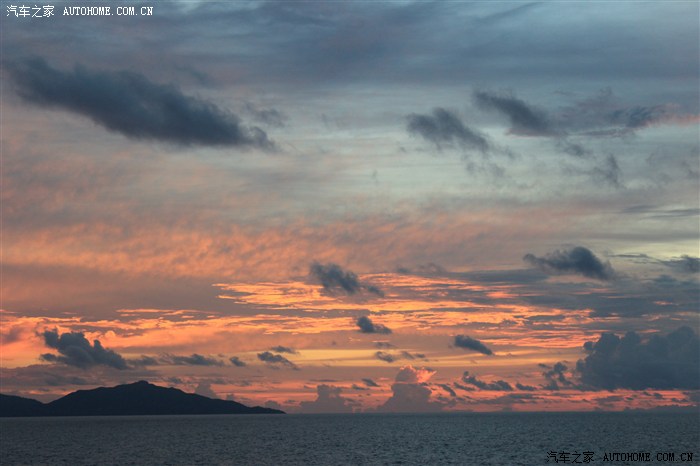700x466 pixels.
Task: Click the low left hill of the island
Action: click(x=18, y=405)
